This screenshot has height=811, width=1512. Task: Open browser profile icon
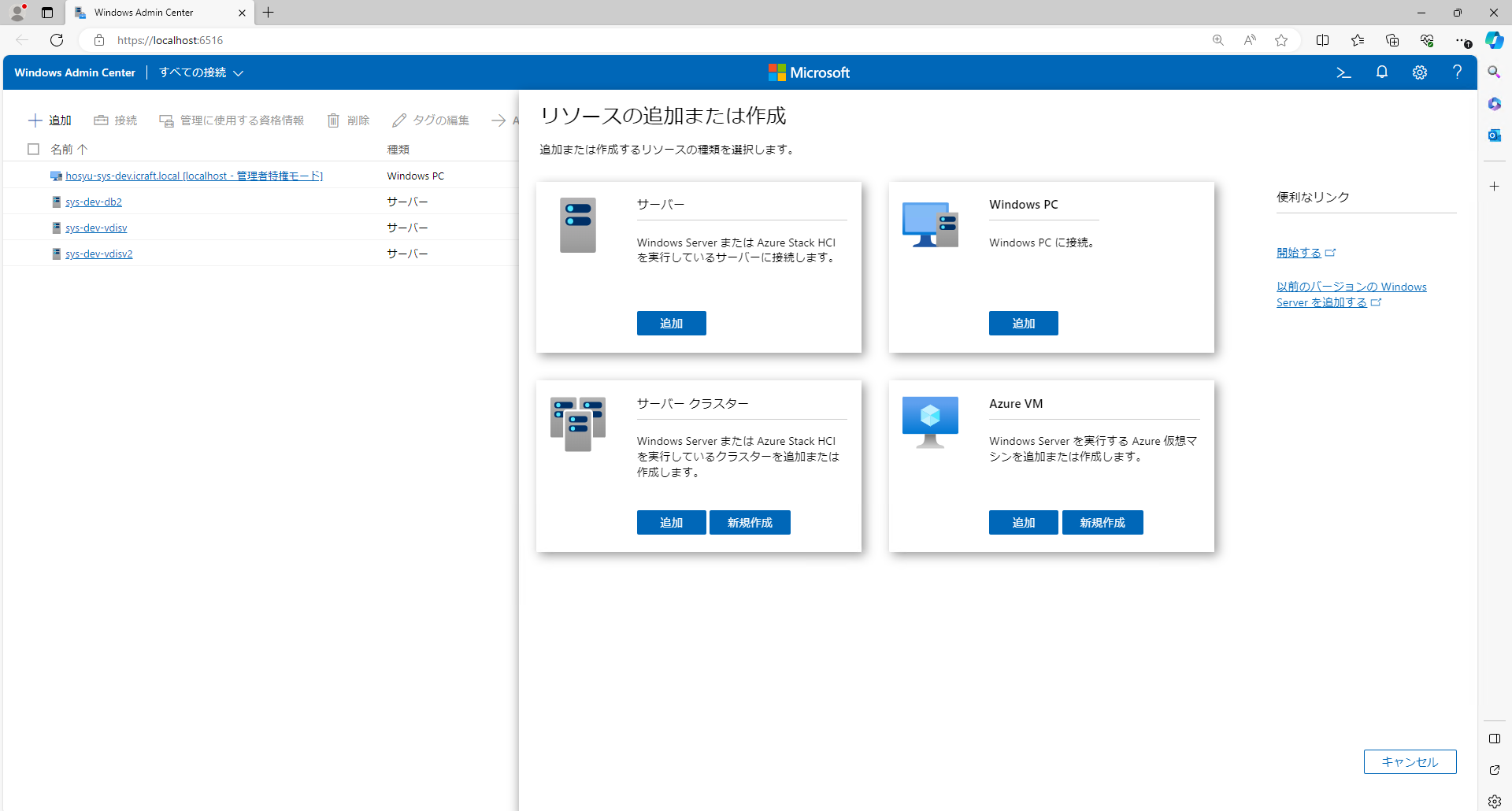point(17,13)
